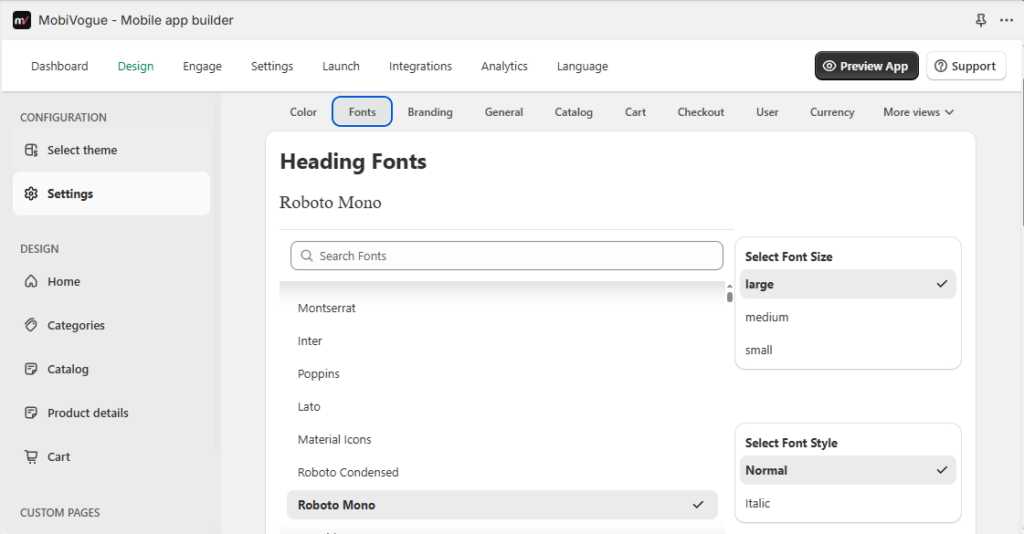This screenshot has height=534, width=1024.
Task: Switch to the Currency tab
Action: click(832, 112)
